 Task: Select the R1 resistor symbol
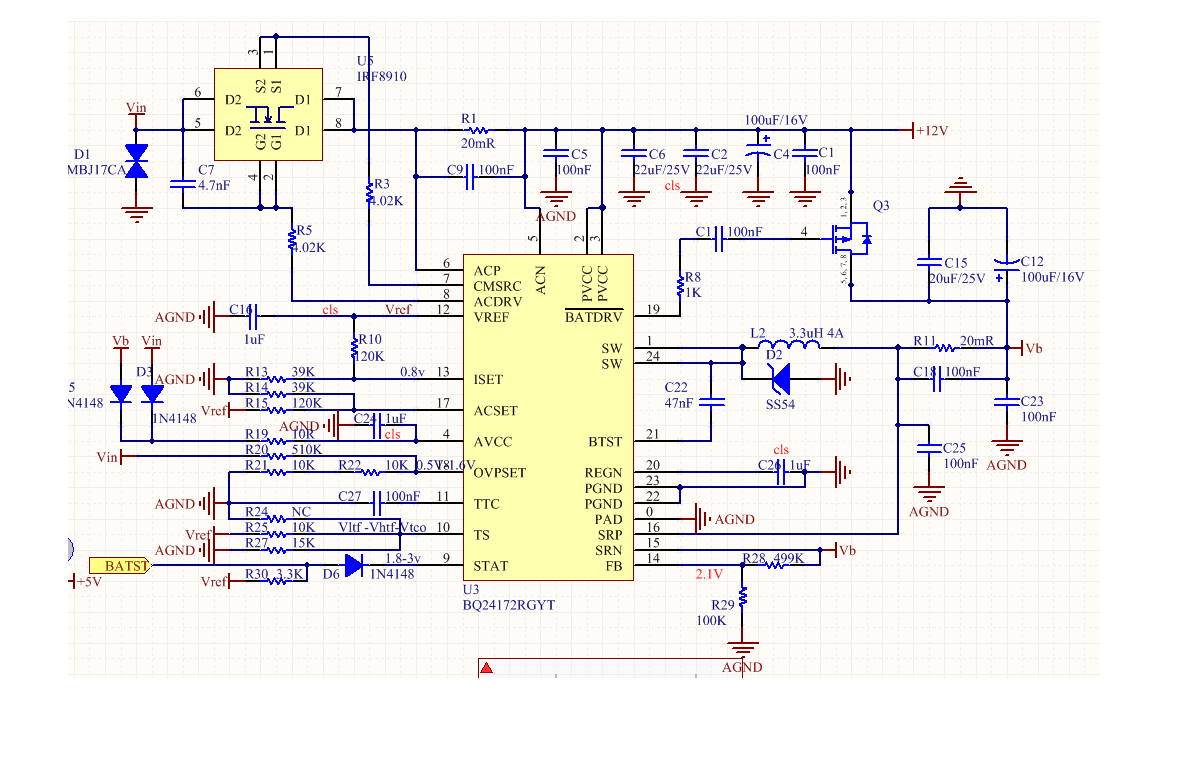click(478, 130)
